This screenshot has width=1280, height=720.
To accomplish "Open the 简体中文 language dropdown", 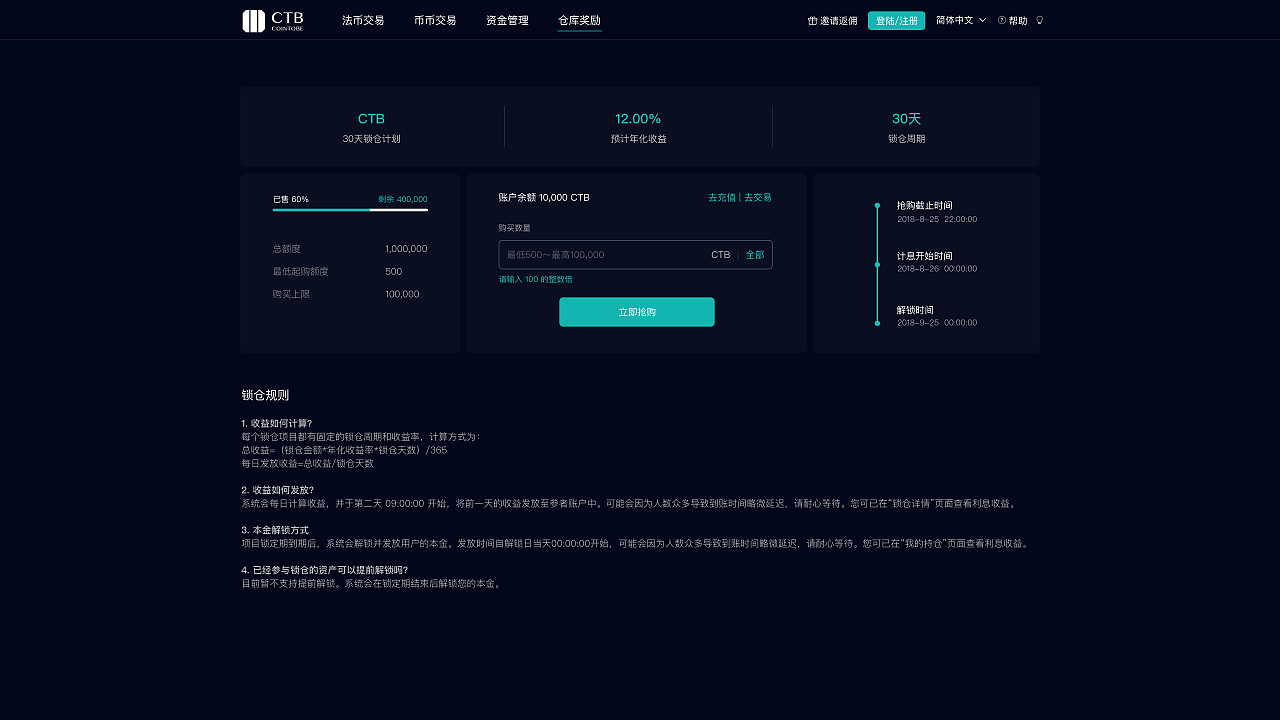I will tap(953, 19).
